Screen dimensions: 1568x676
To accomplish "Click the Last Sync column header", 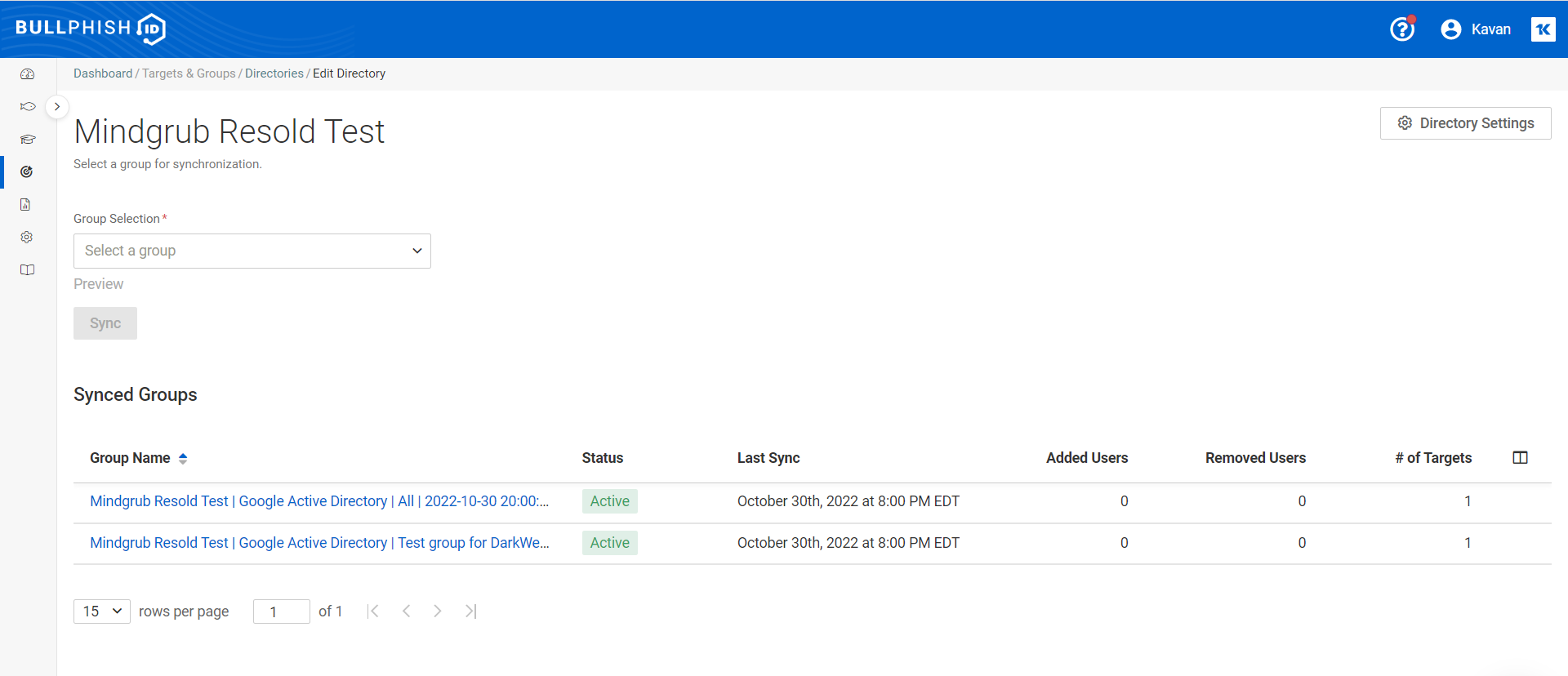I will [768, 458].
